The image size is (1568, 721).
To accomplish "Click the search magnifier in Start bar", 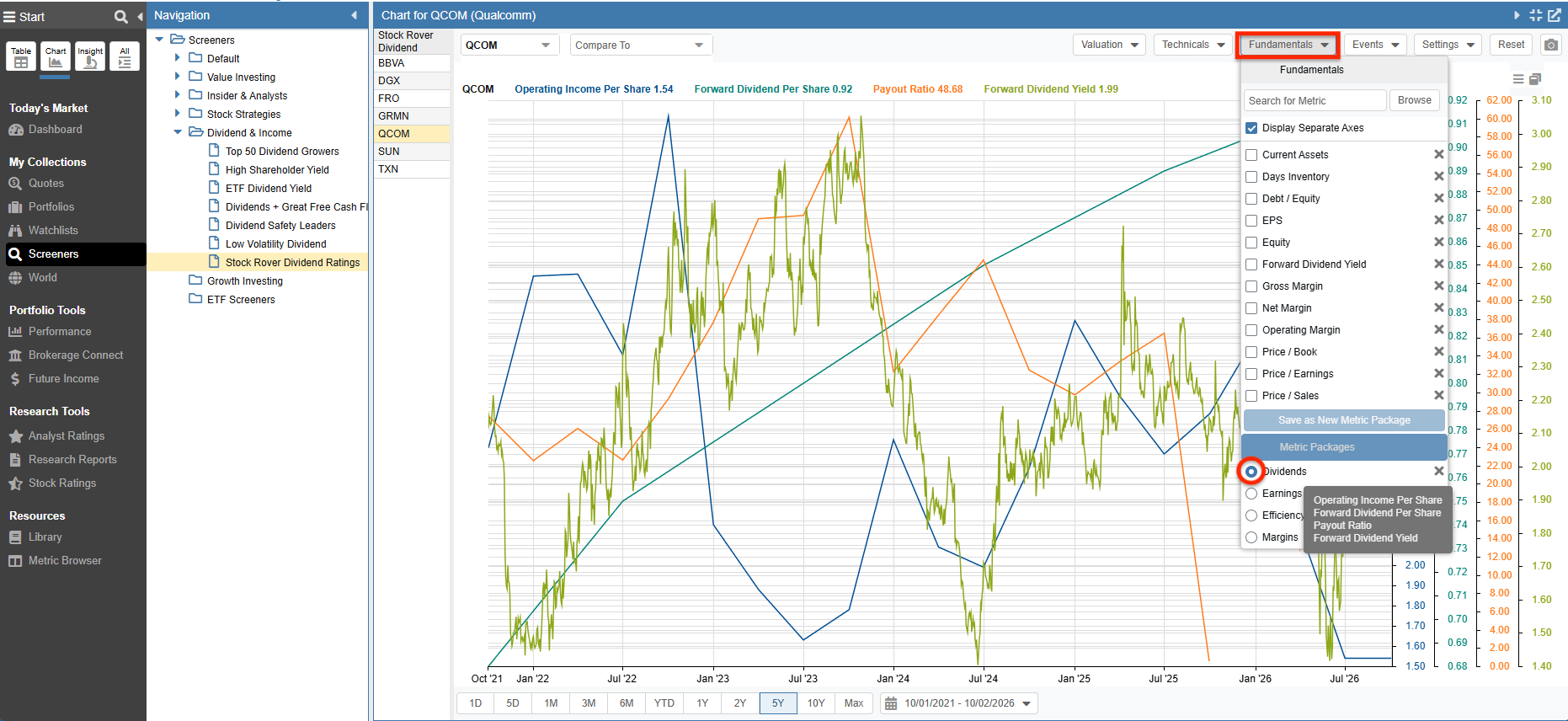I will [x=120, y=16].
